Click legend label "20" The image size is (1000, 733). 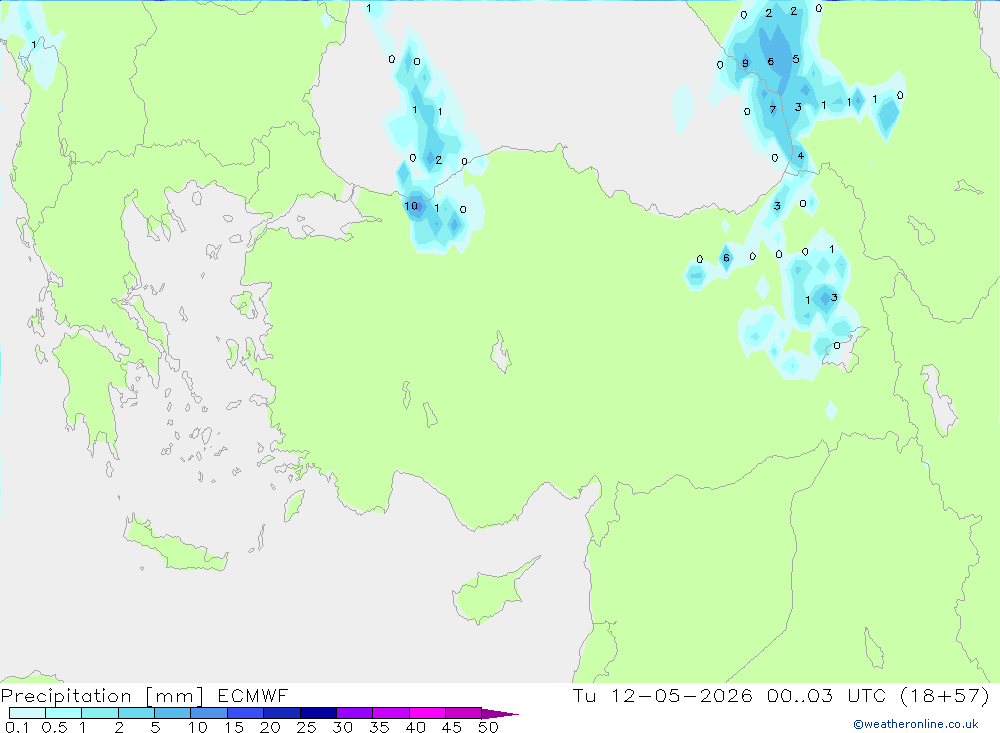click(270, 727)
